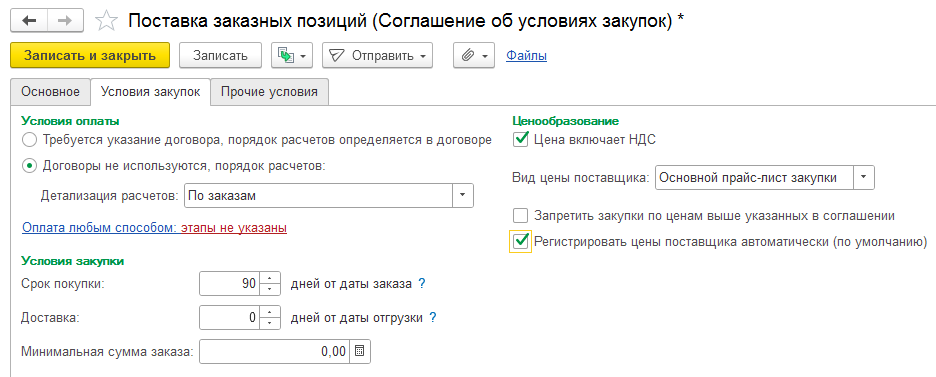
Task: Show help for Доставка question mark
Action: click(x=433, y=318)
